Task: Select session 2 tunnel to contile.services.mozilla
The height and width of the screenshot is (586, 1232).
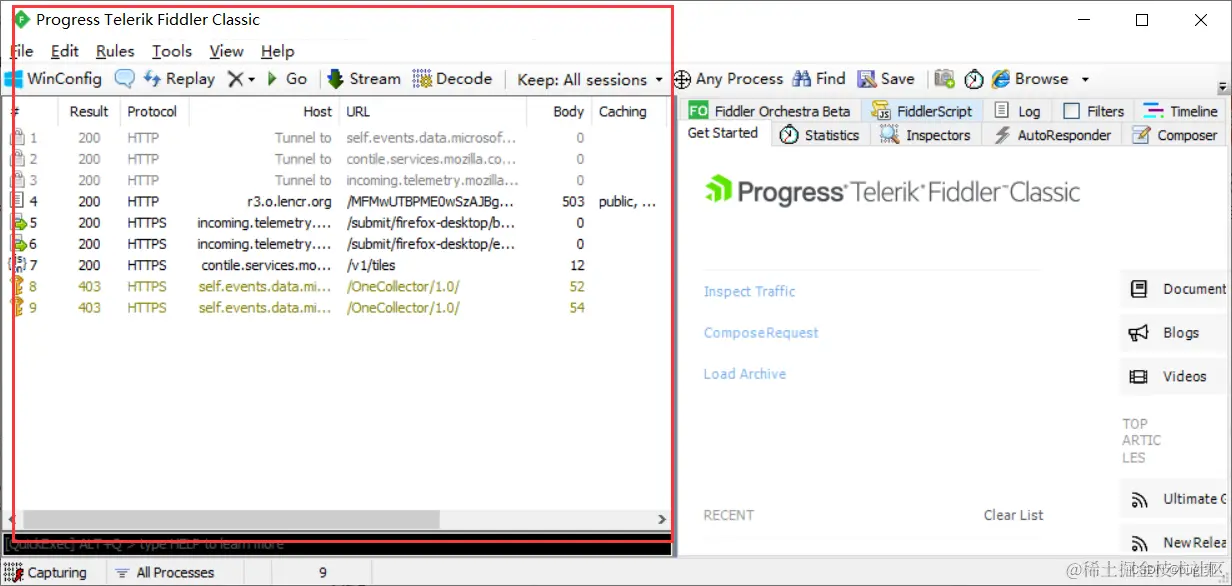Action: point(336,159)
